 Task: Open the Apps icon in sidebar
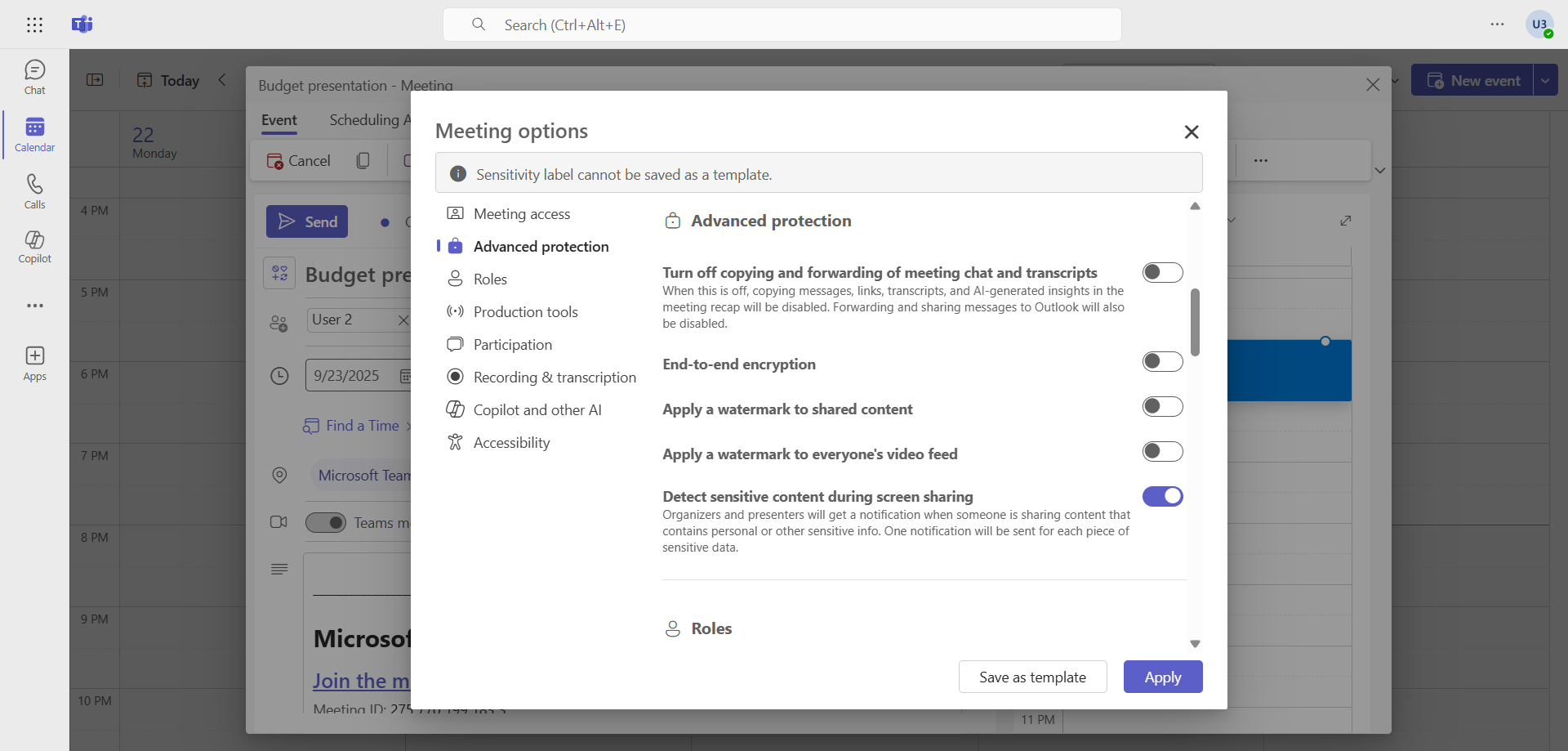click(34, 363)
